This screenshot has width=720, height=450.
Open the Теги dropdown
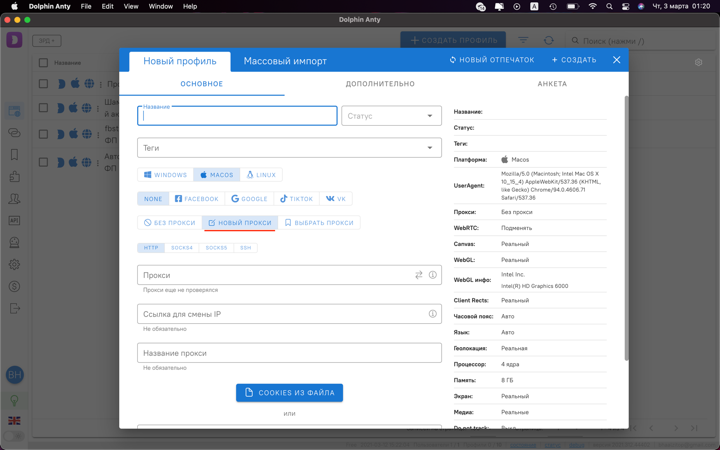tap(289, 148)
